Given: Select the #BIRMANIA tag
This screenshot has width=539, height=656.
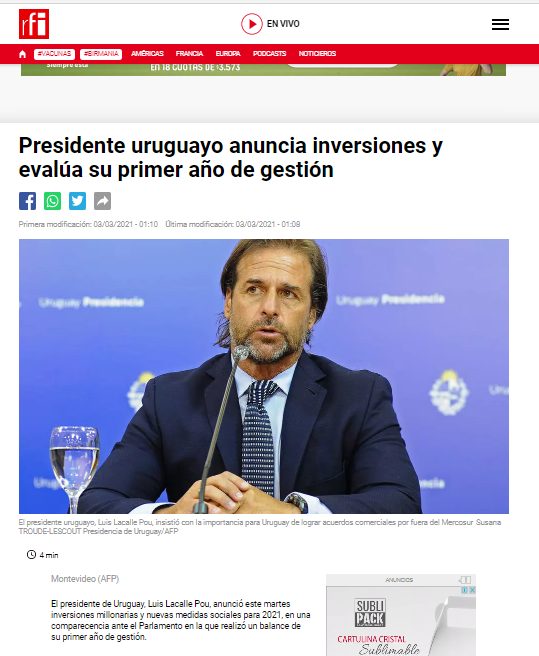Looking at the screenshot, I should click(x=101, y=54).
